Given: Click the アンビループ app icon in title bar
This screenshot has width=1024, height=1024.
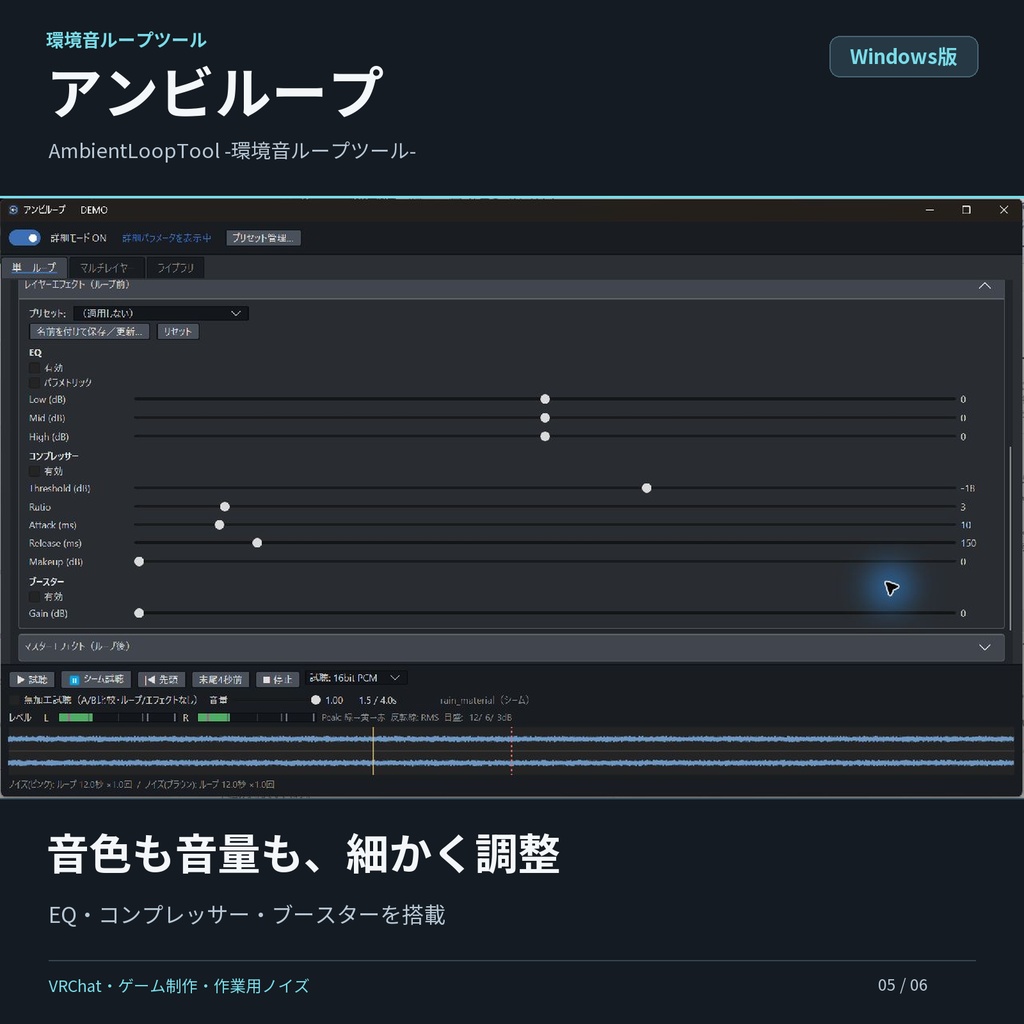Looking at the screenshot, I should tap(13, 210).
